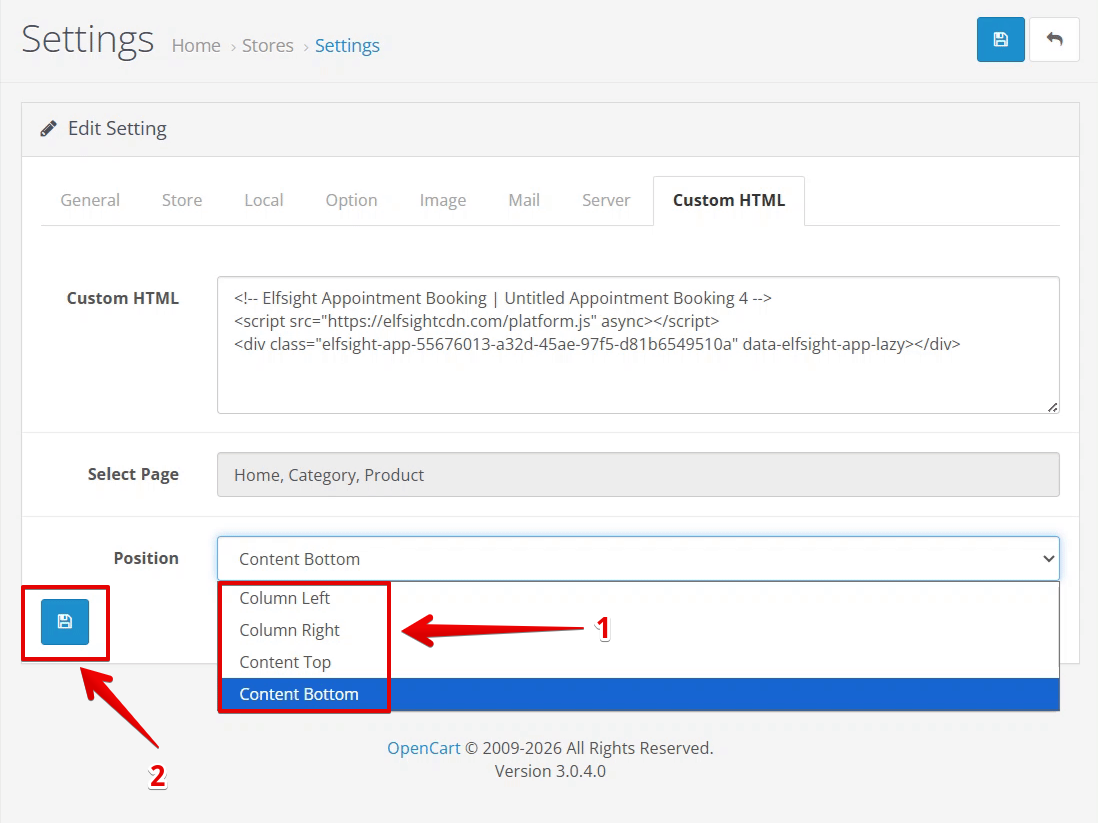The image size is (1098, 823).
Task: Open the General tab
Action: click(x=90, y=200)
